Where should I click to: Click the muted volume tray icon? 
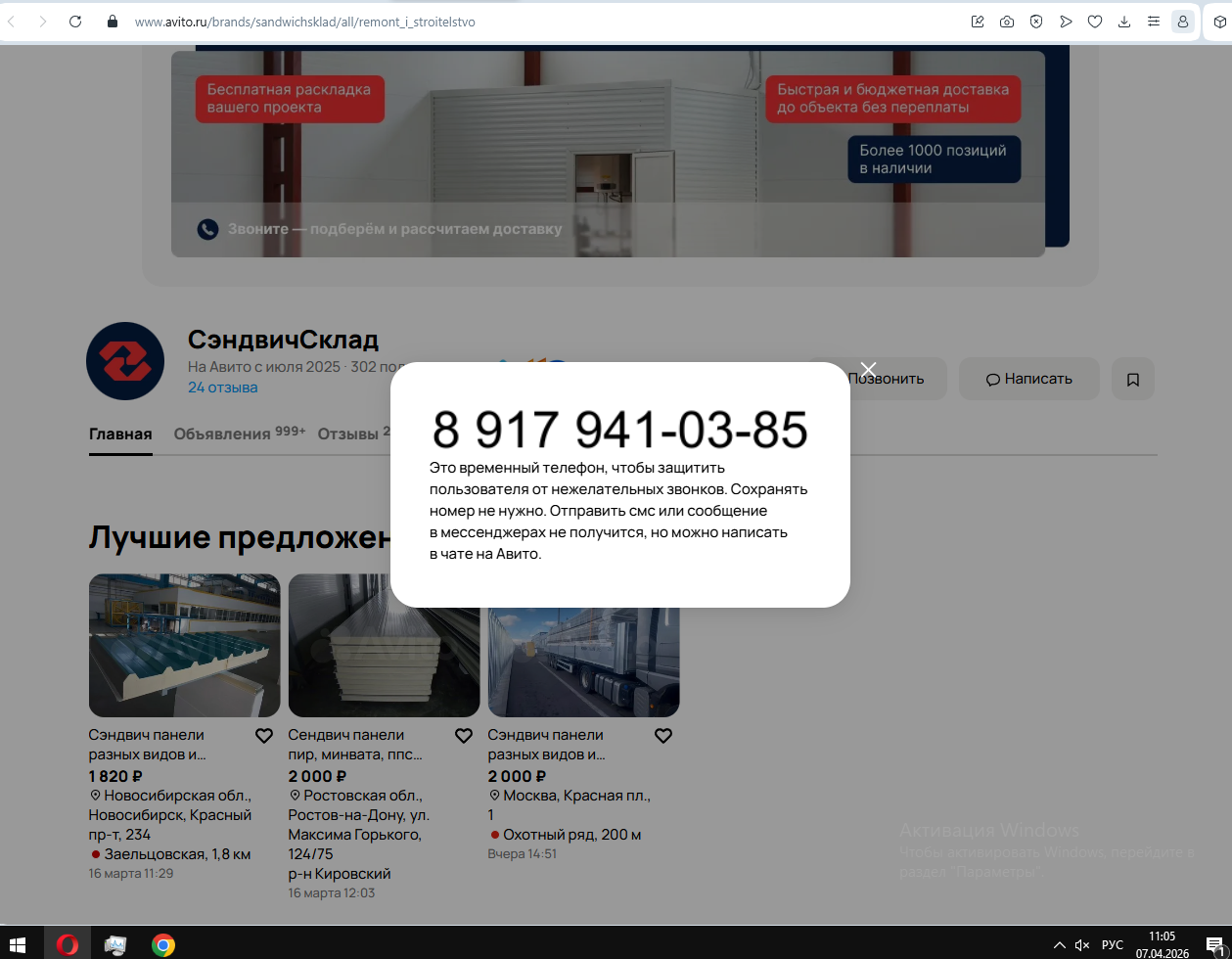click(x=1082, y=945)
